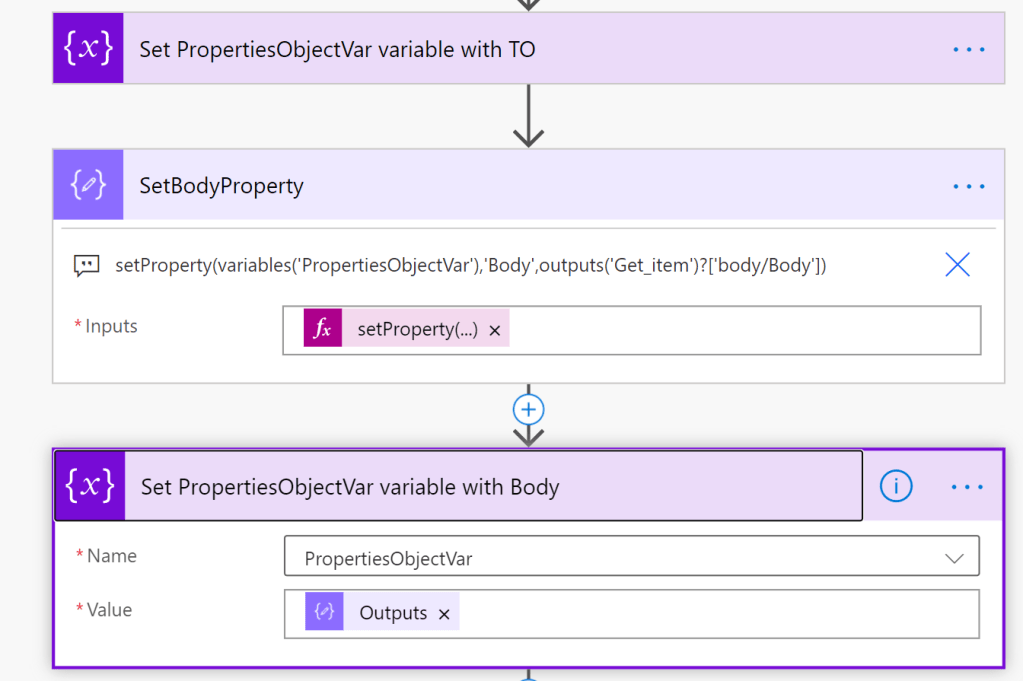Open the SetBodyProperty ellipsis menu
Image resolution: width=1023 pixels, height=681 pixels.
coord(968,186)
